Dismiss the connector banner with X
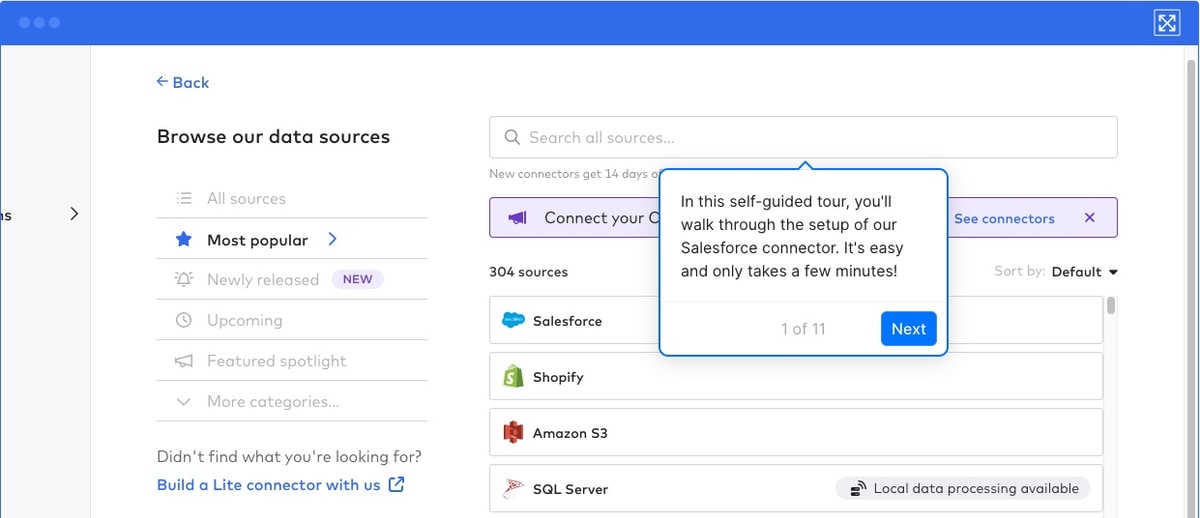 tap(1090, 217)
